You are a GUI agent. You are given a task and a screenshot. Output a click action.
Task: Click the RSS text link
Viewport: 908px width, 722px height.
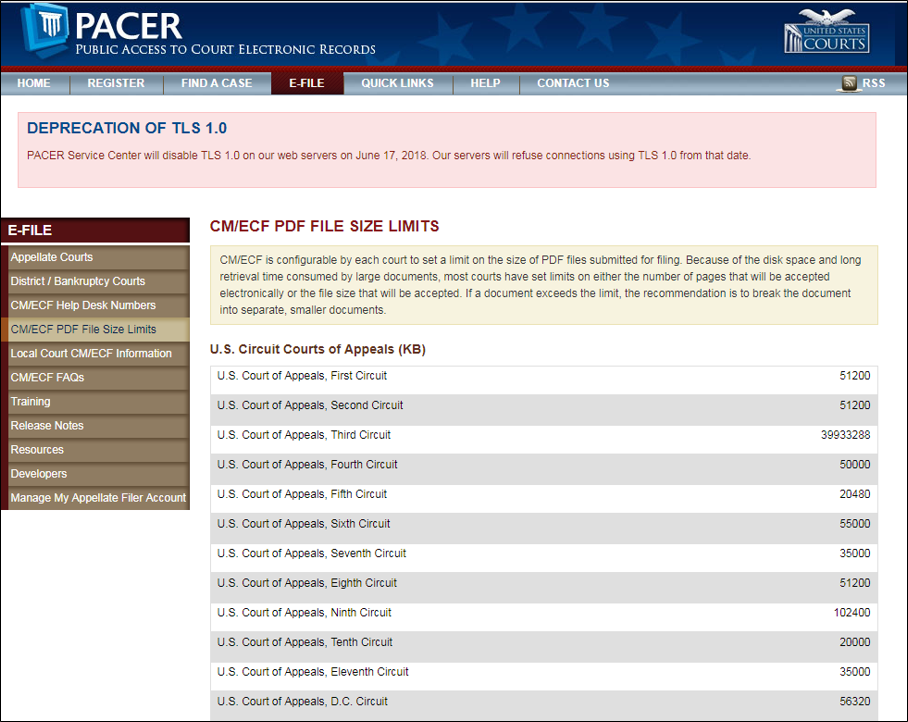(x=873, y=83)
